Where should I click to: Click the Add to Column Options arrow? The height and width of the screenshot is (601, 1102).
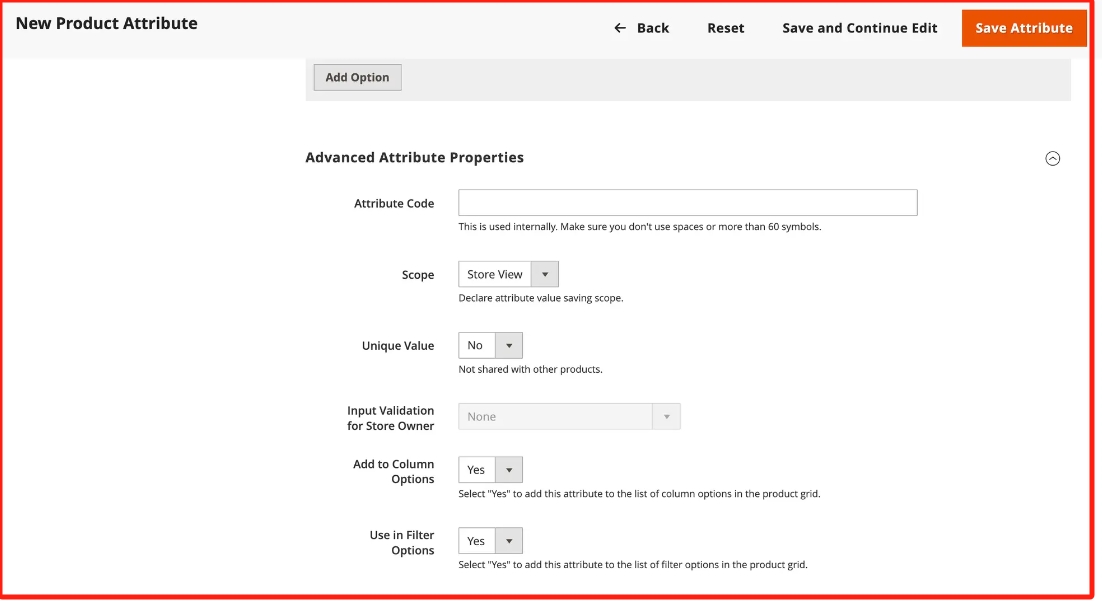pos(509,470)
